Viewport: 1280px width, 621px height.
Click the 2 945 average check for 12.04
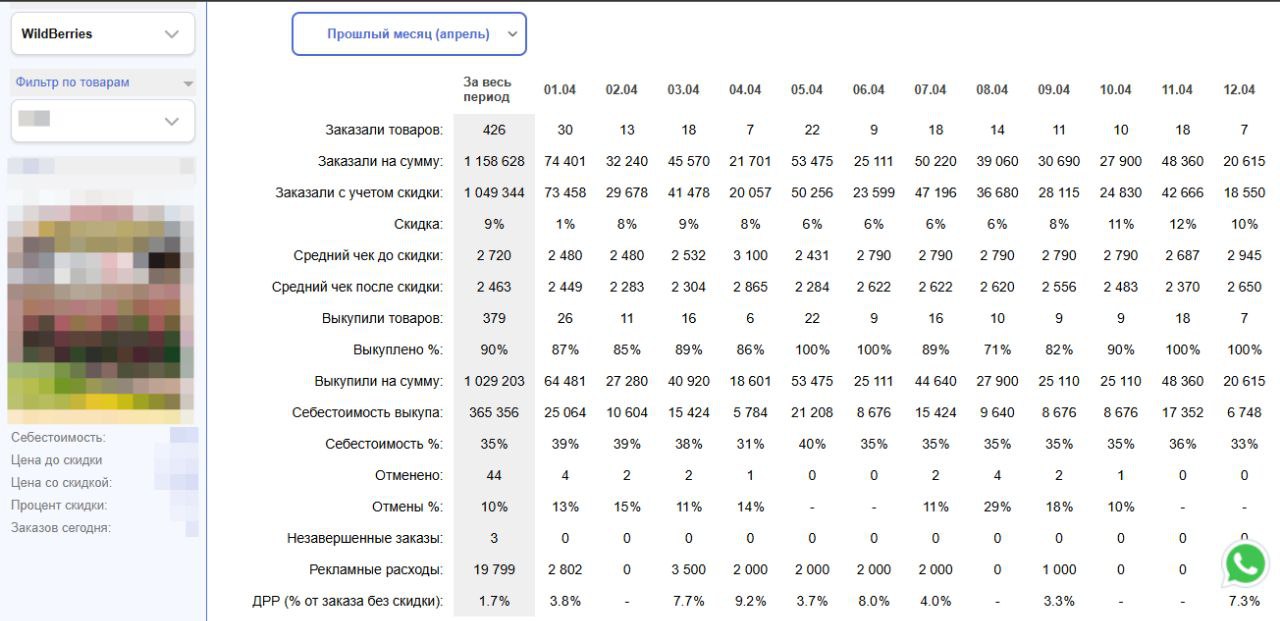point(1245,256)
